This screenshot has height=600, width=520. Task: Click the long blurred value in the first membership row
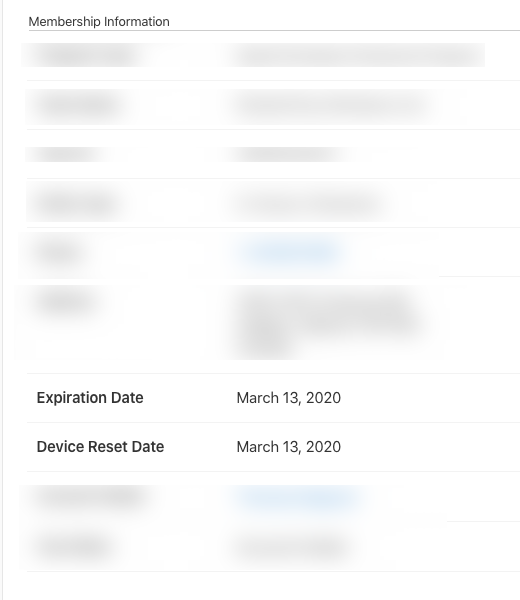[356, 55]
